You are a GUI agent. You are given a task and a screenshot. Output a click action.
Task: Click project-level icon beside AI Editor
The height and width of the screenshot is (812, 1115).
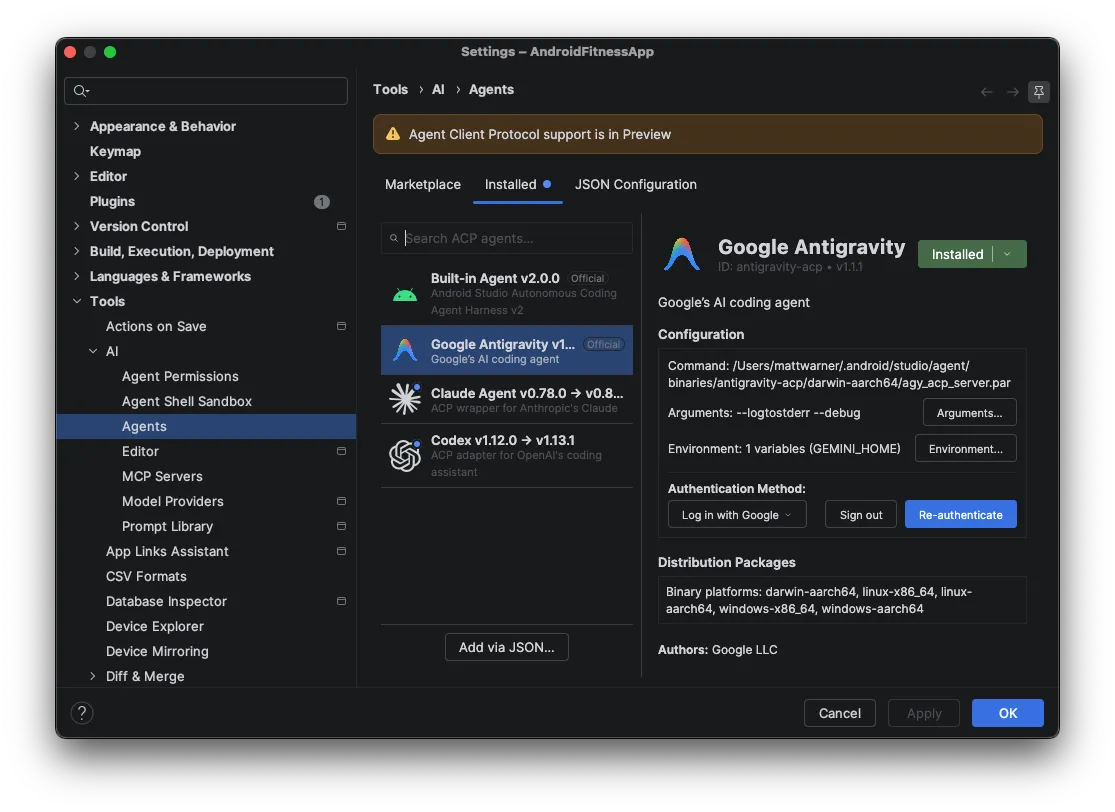tap(341, 452)
